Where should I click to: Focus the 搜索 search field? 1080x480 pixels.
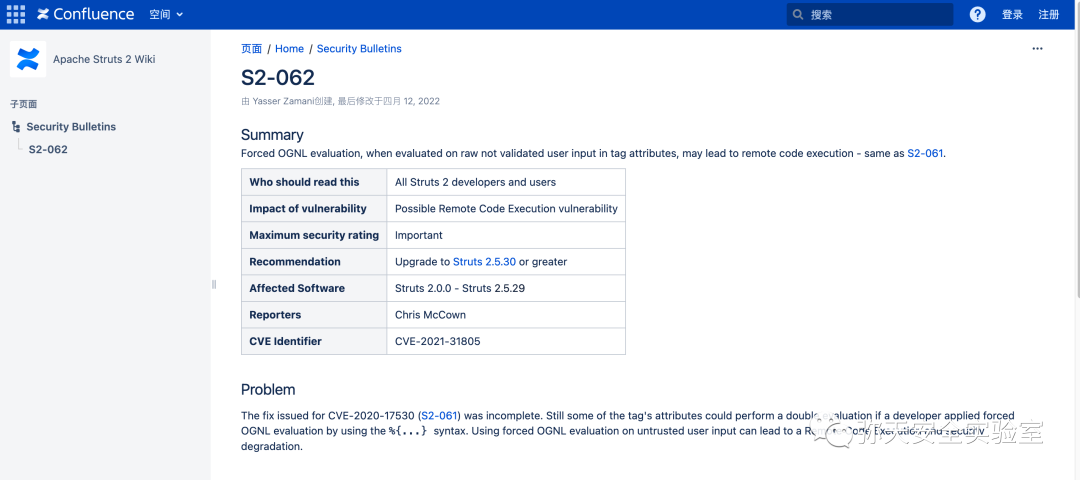coord(870,14)
